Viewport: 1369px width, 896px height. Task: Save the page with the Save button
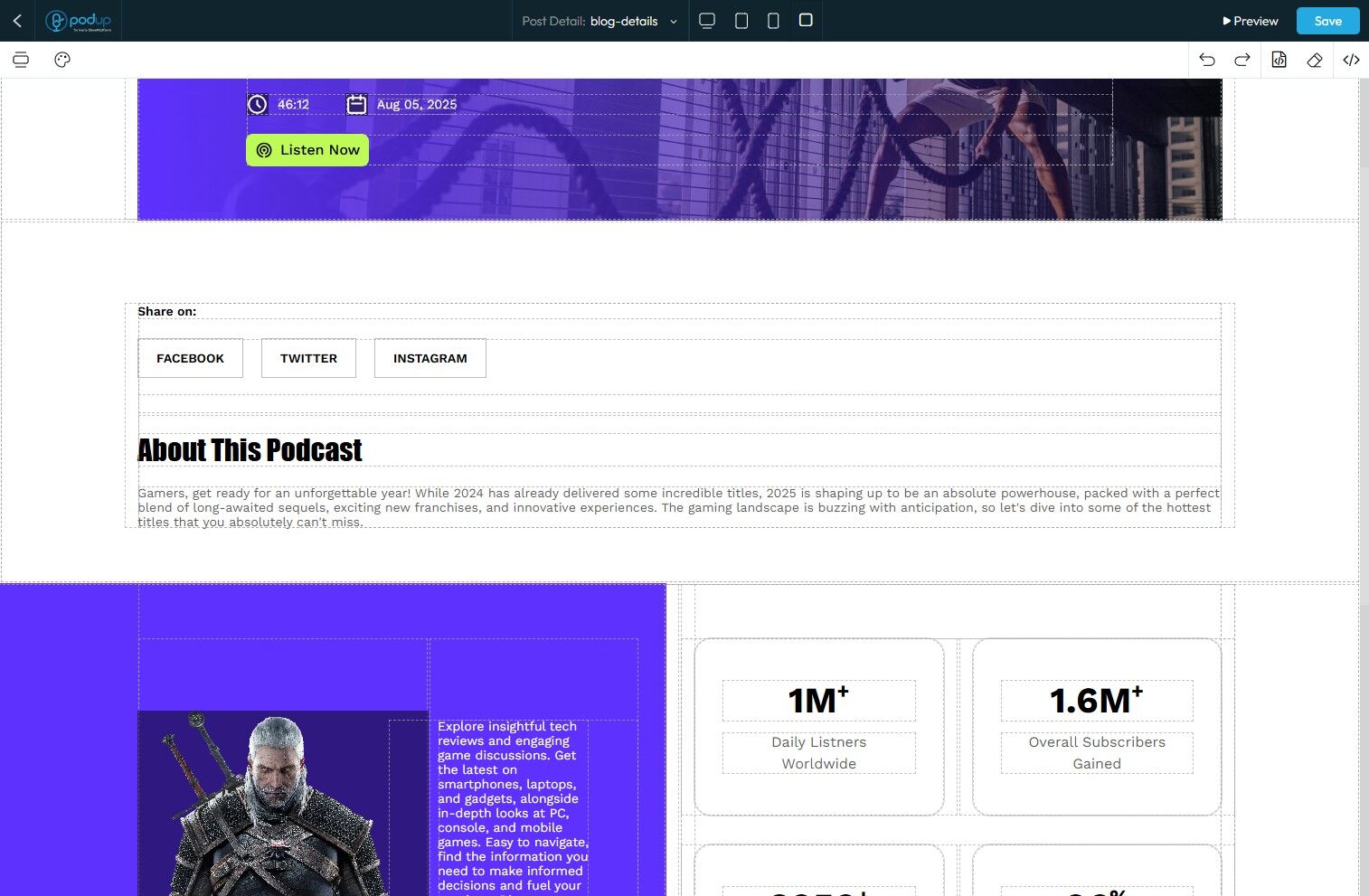[x=1327, y=21]
